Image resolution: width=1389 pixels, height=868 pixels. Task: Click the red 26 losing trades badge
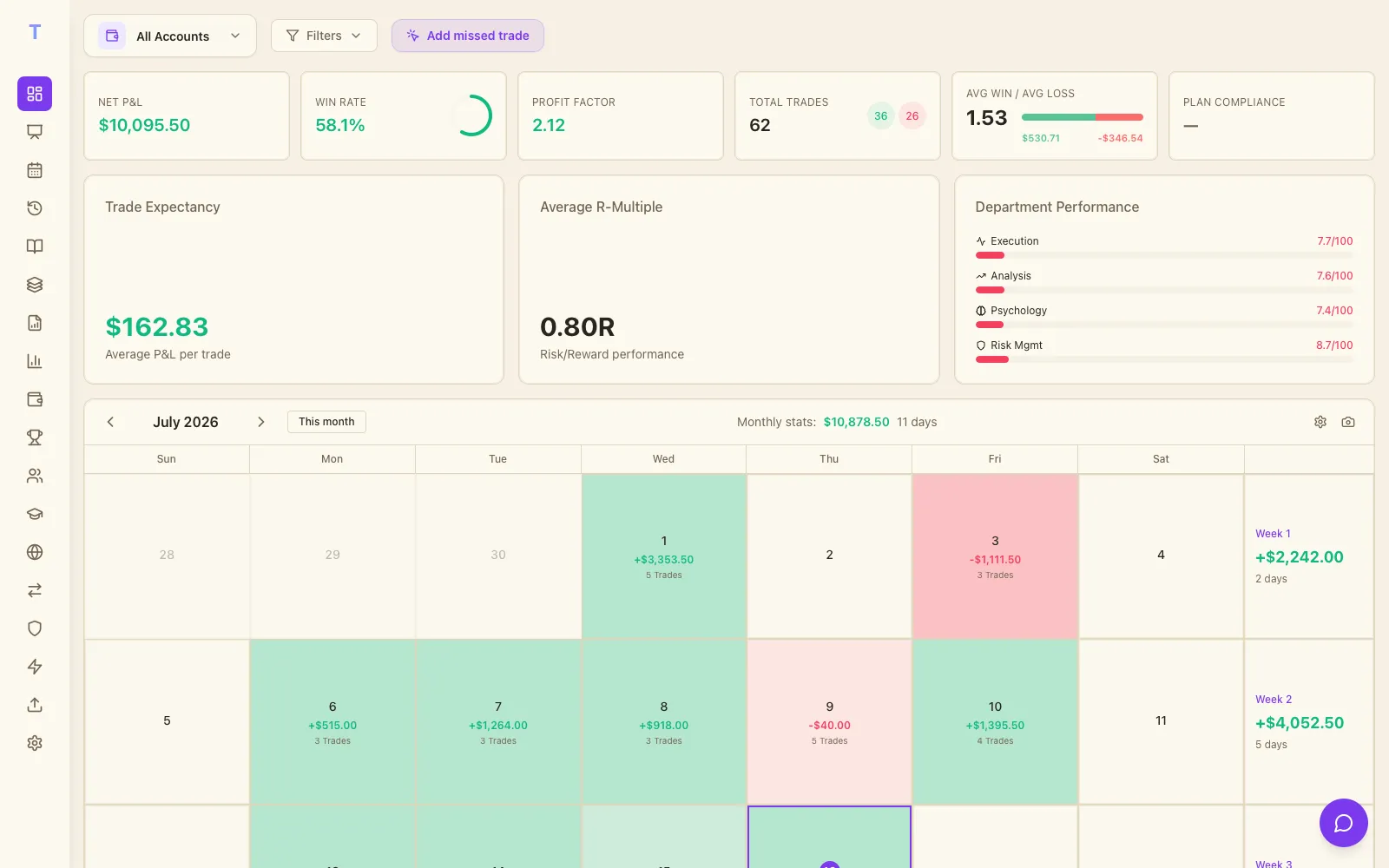(x=912, y=115)
